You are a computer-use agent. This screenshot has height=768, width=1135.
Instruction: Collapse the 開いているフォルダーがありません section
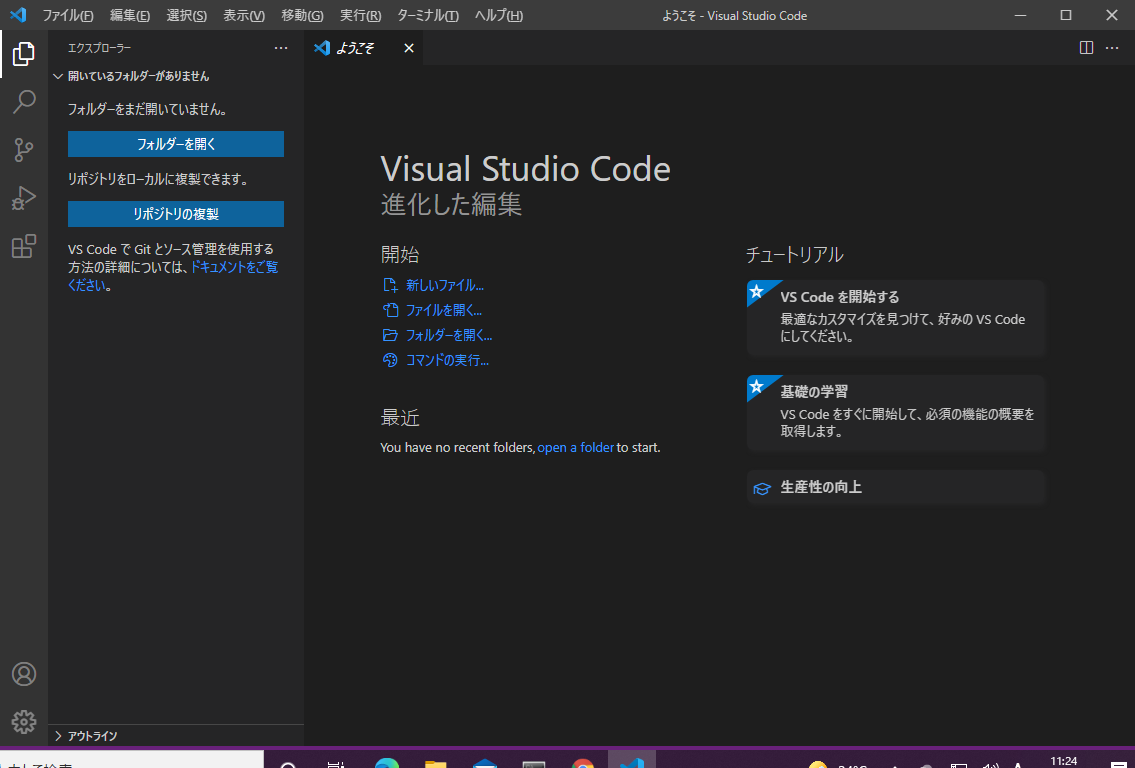pyautogui.click(x=138, y=76)
